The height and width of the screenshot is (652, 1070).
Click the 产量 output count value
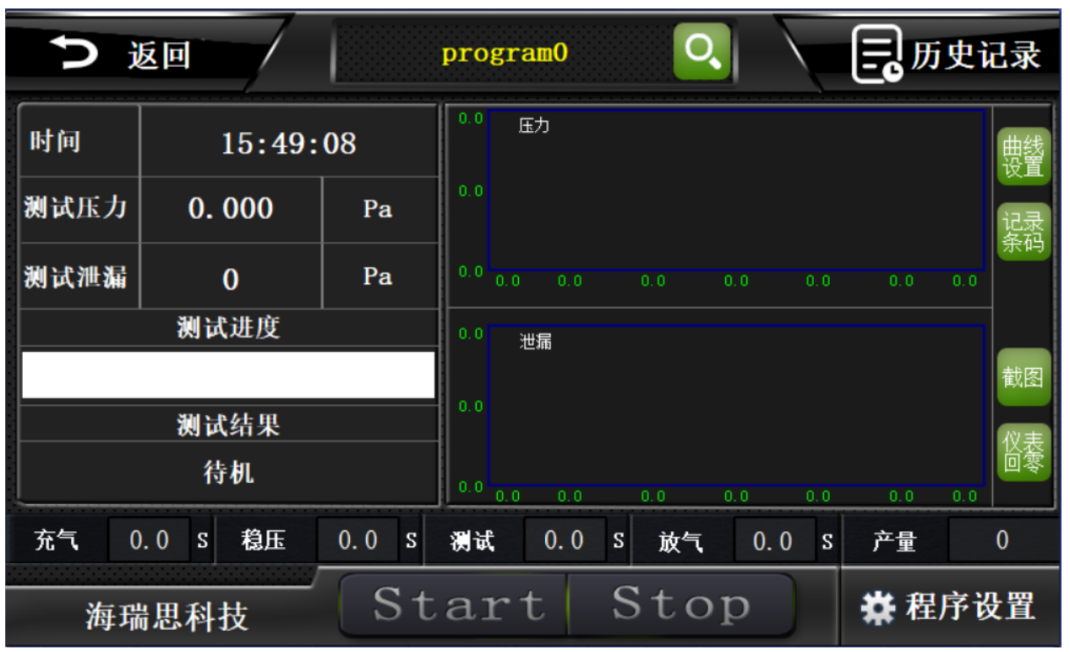(x=1001, y=541)
